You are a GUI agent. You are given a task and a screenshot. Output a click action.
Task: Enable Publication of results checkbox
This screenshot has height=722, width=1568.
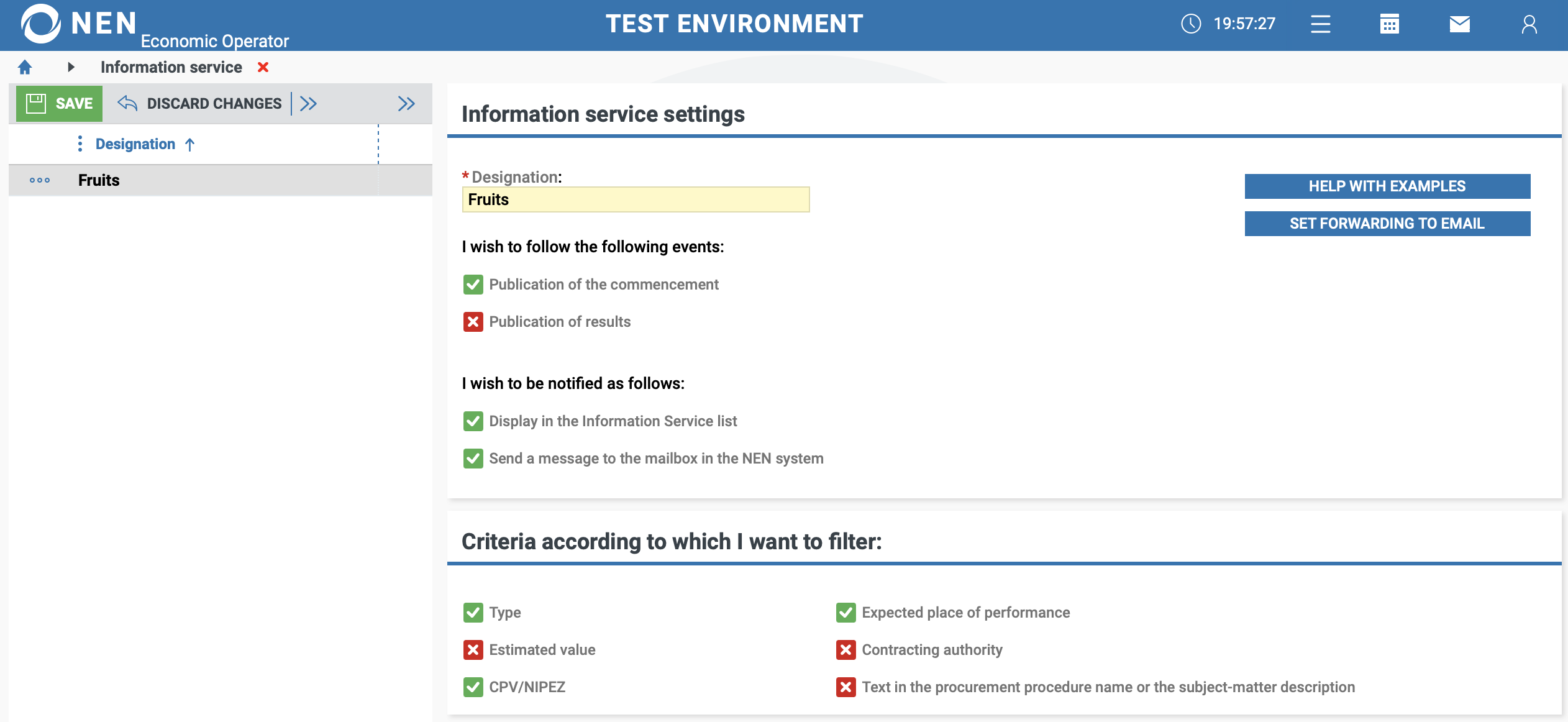click(473, 322)
